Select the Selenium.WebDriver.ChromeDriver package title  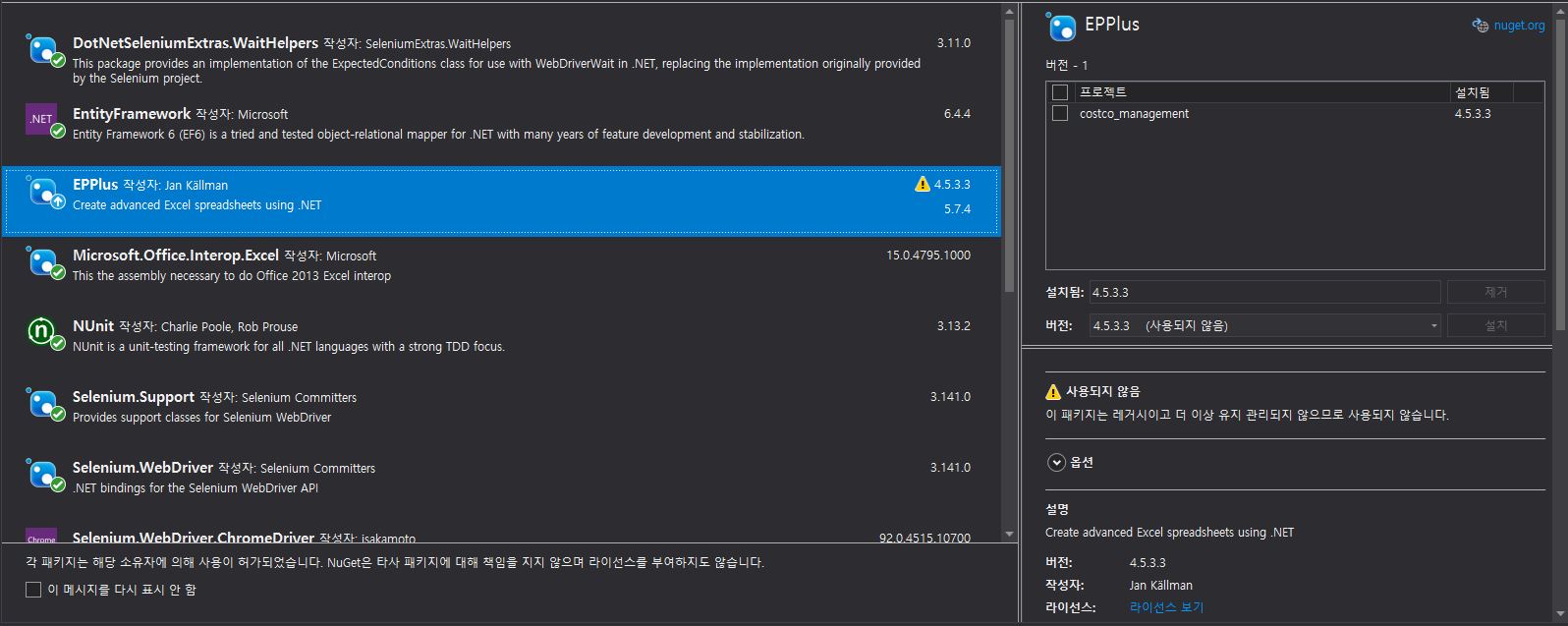194,537
